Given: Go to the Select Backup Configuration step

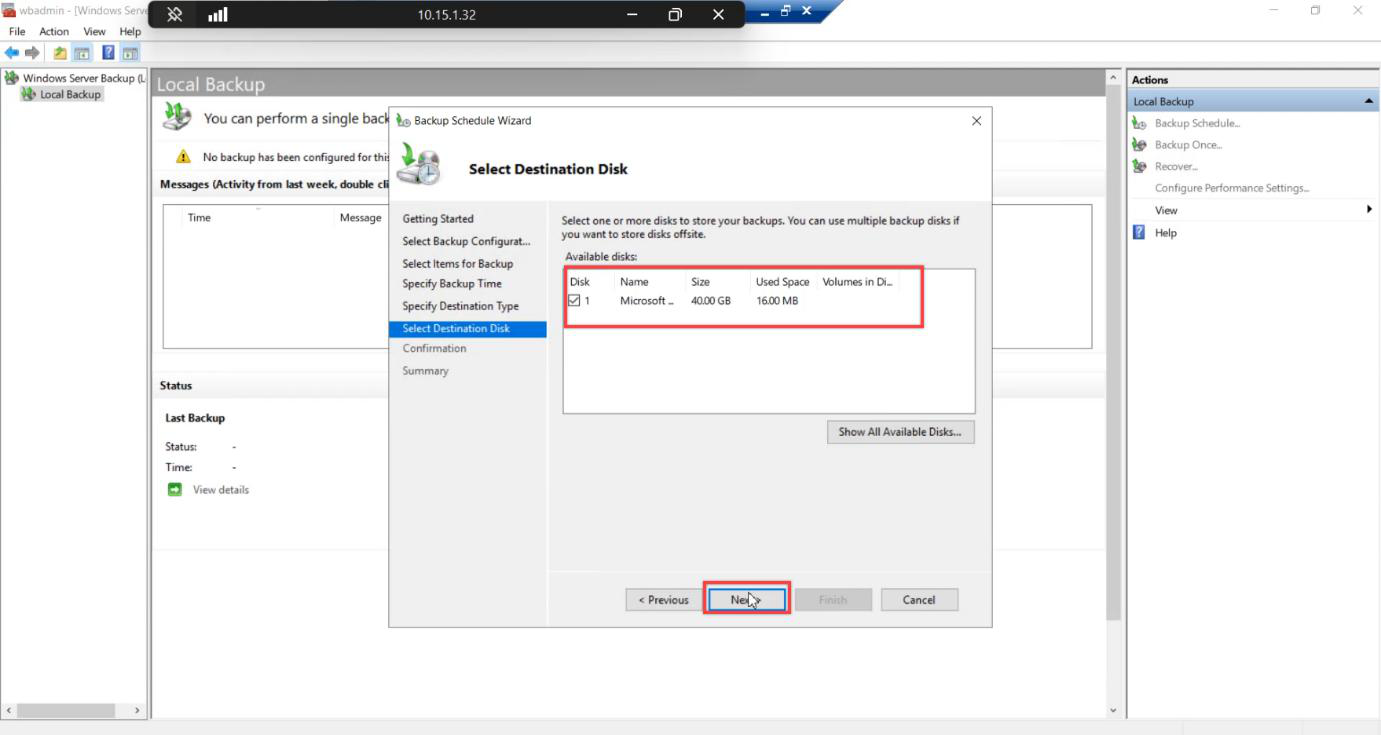Looking at the screenshot, I should coord(466,241).
